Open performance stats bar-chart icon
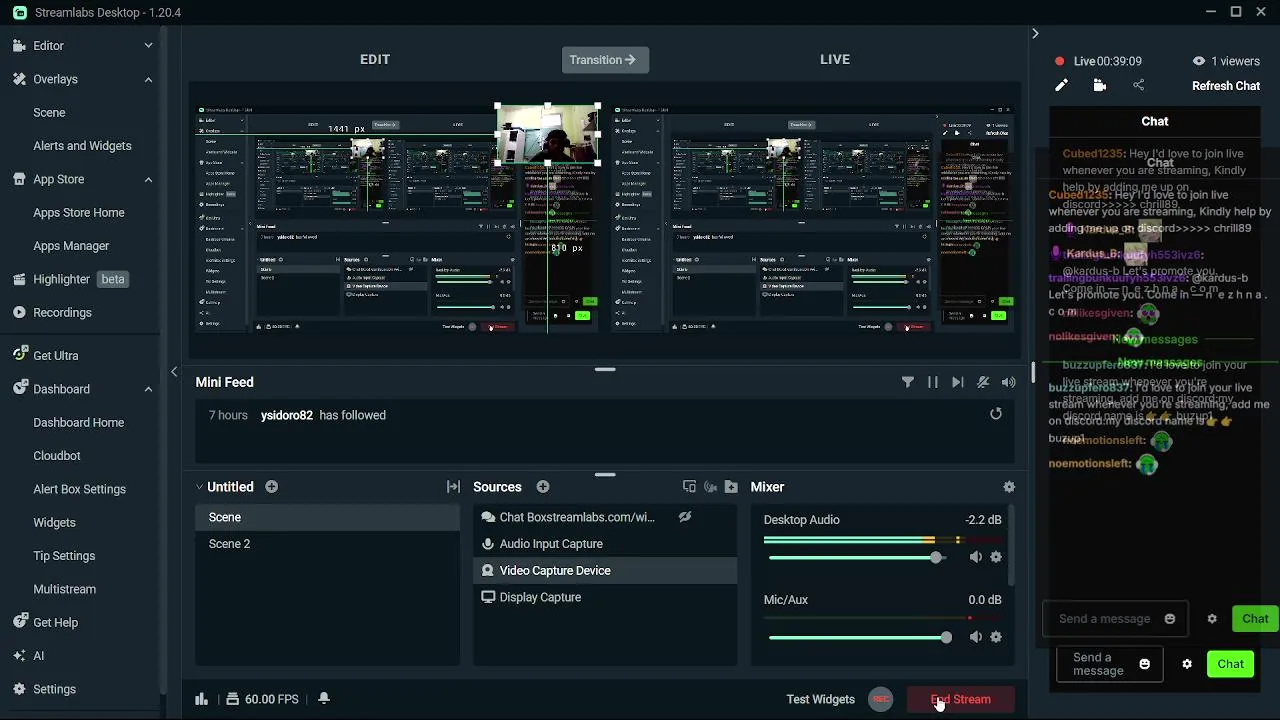The height and width of the screenshot is (720, 1280). point(201,699)
